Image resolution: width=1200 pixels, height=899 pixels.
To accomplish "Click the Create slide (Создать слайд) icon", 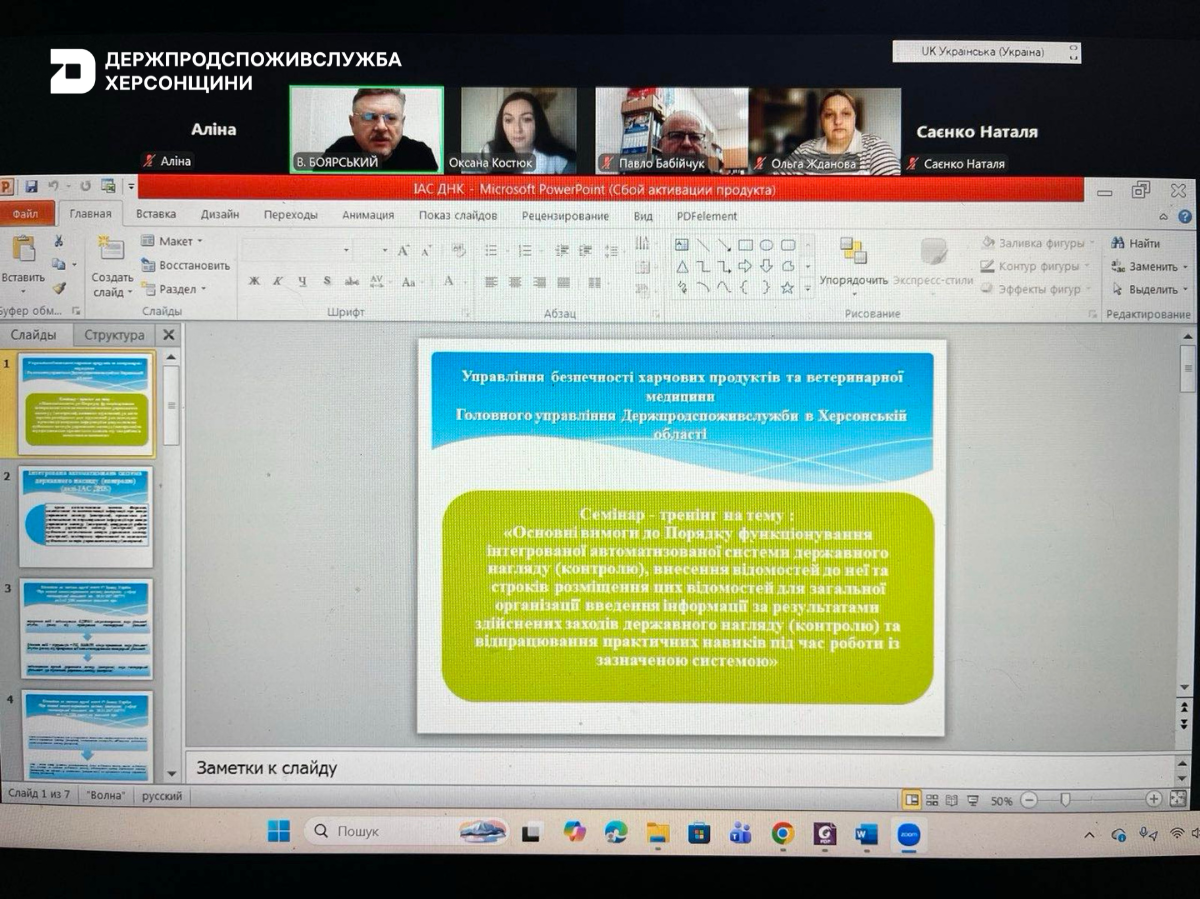I will pos(111,250).
